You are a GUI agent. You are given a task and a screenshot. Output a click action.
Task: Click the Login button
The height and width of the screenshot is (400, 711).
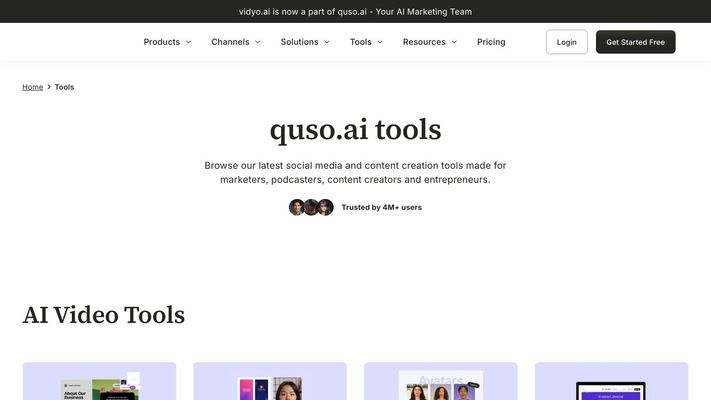(x=566, y=42)
